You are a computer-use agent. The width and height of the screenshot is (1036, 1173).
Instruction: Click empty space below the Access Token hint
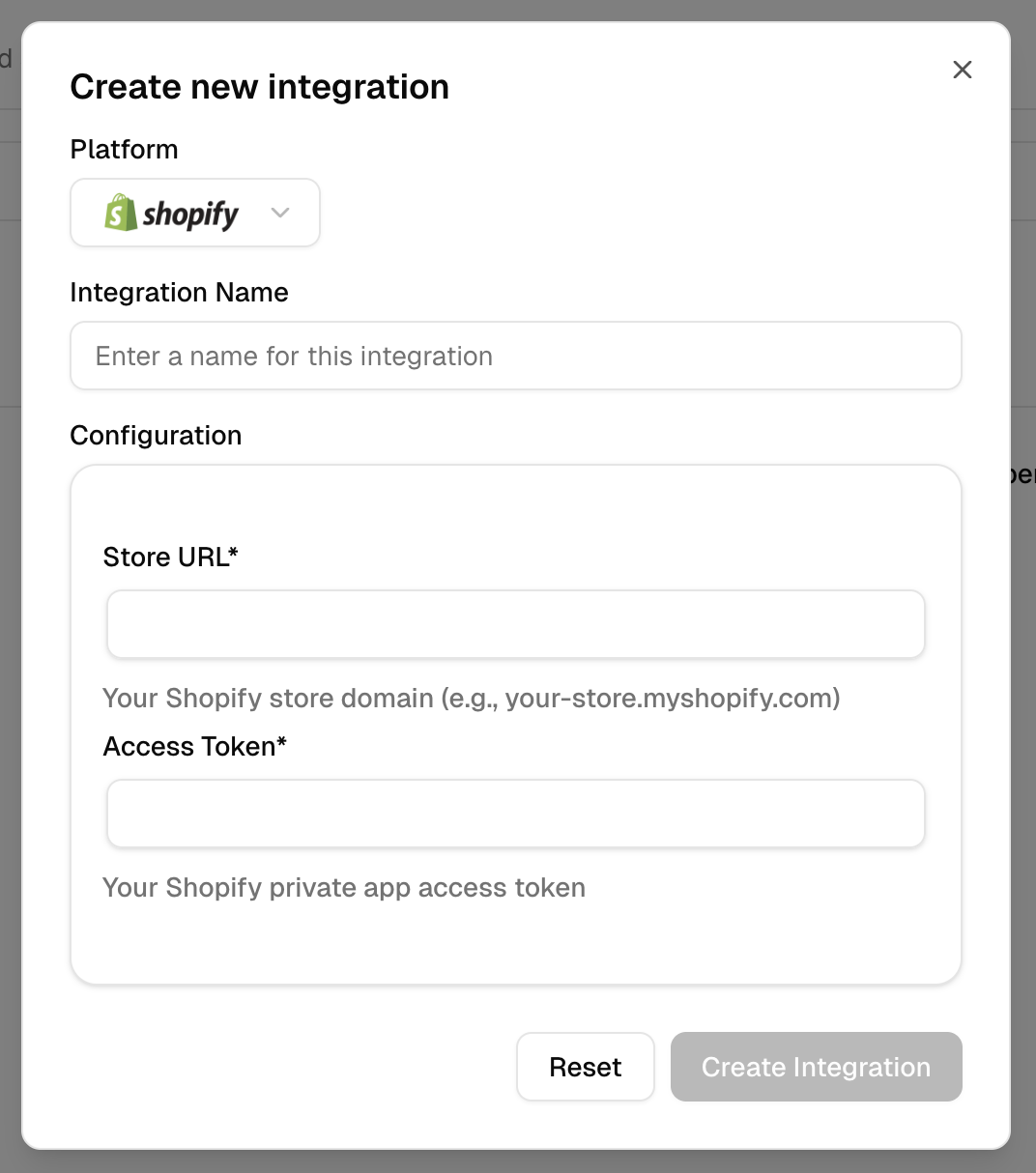coord(515,942)
